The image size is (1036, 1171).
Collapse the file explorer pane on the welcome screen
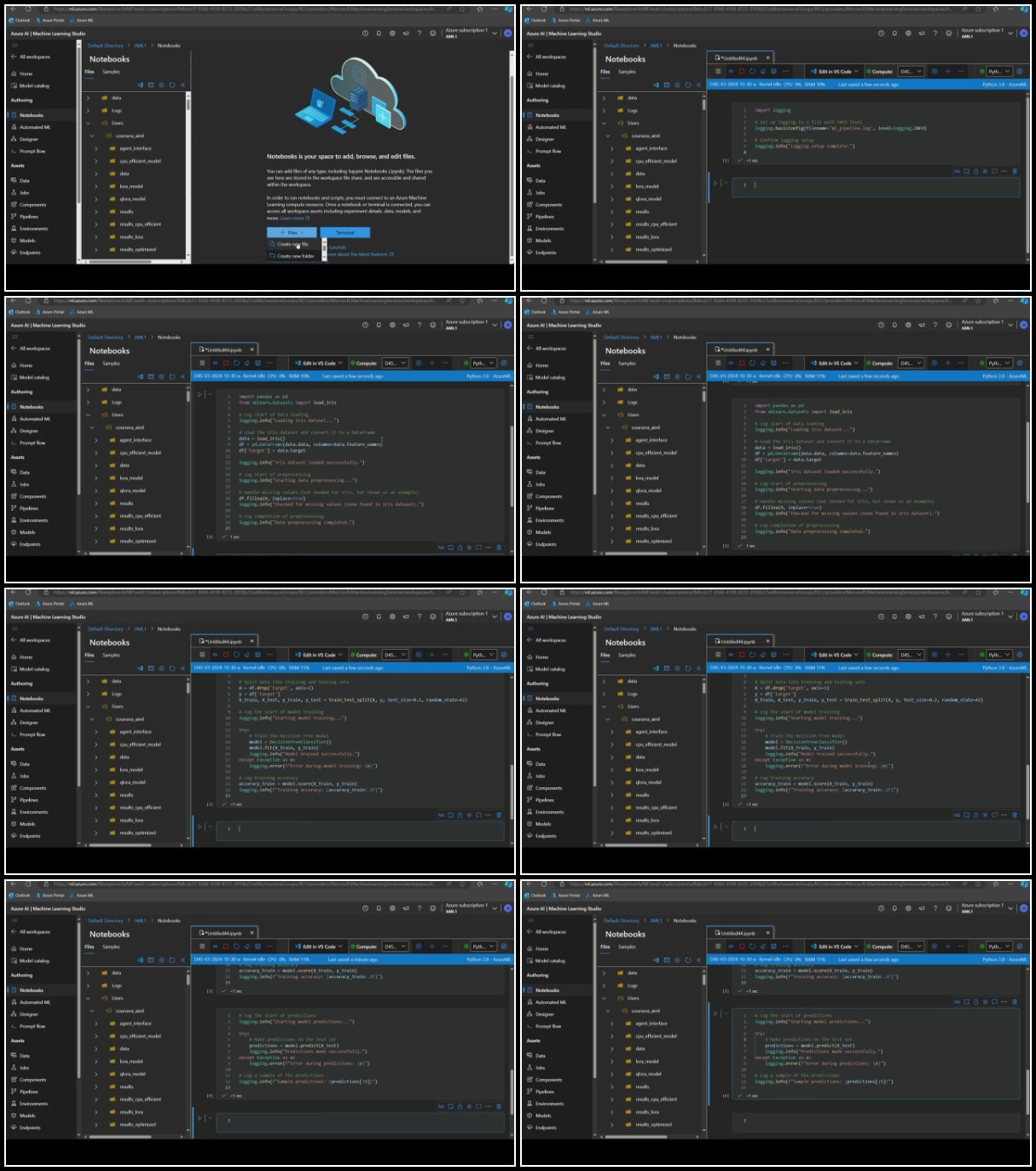coord(182,84)
